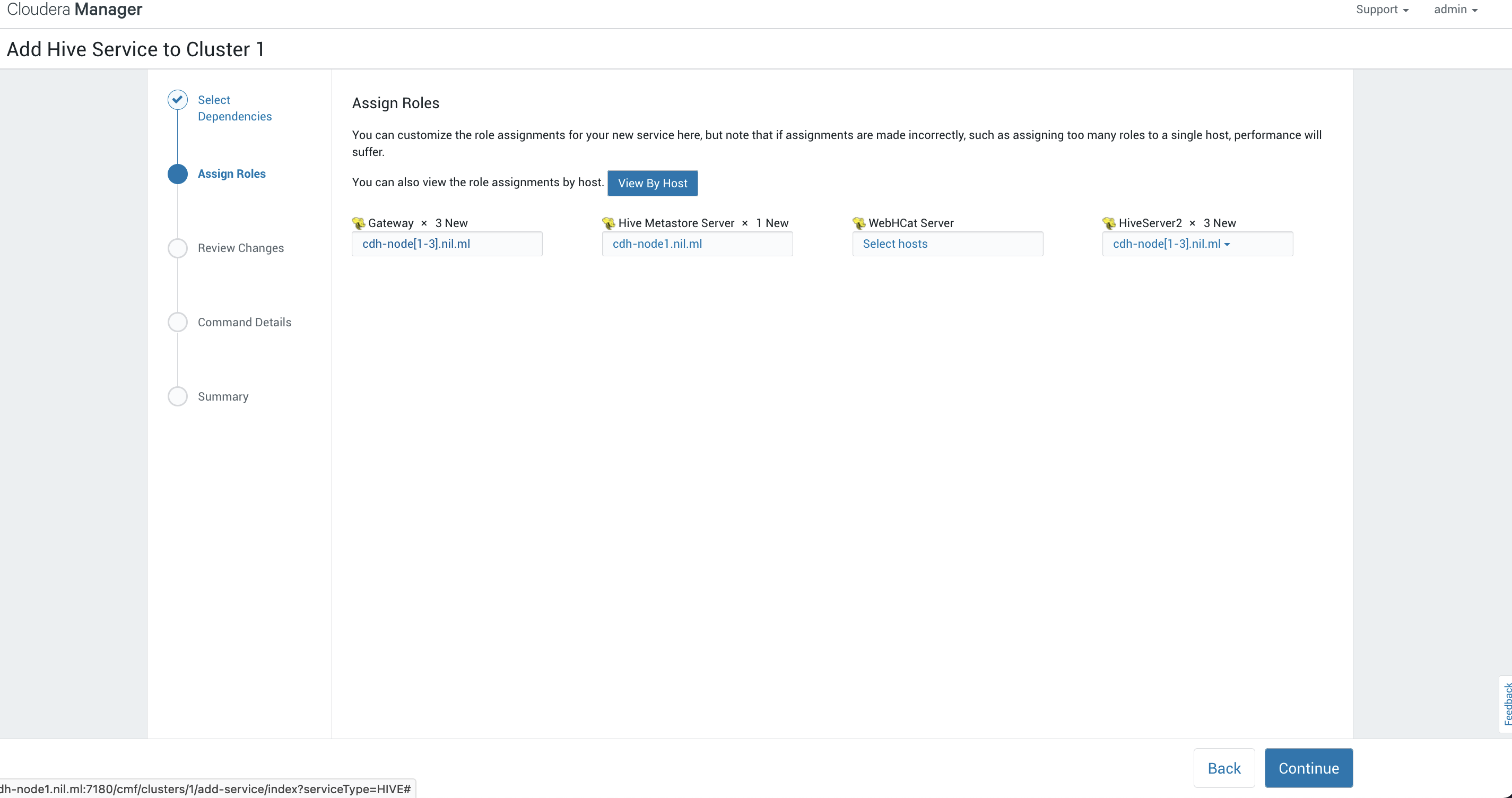Clear HiveServer2 assignment with the × icon
This screenshot has width=1512, height=798.
pos(1192,223)
